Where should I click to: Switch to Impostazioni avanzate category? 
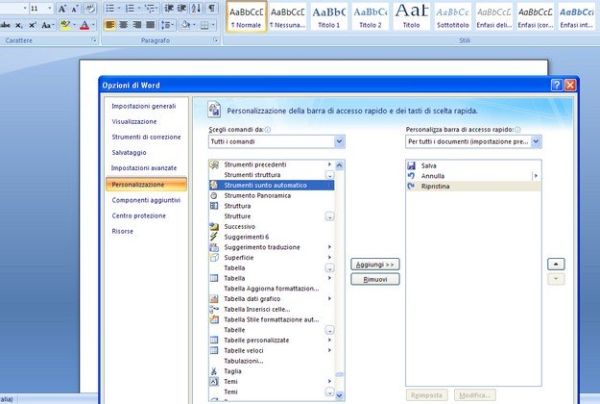[143, 168]
